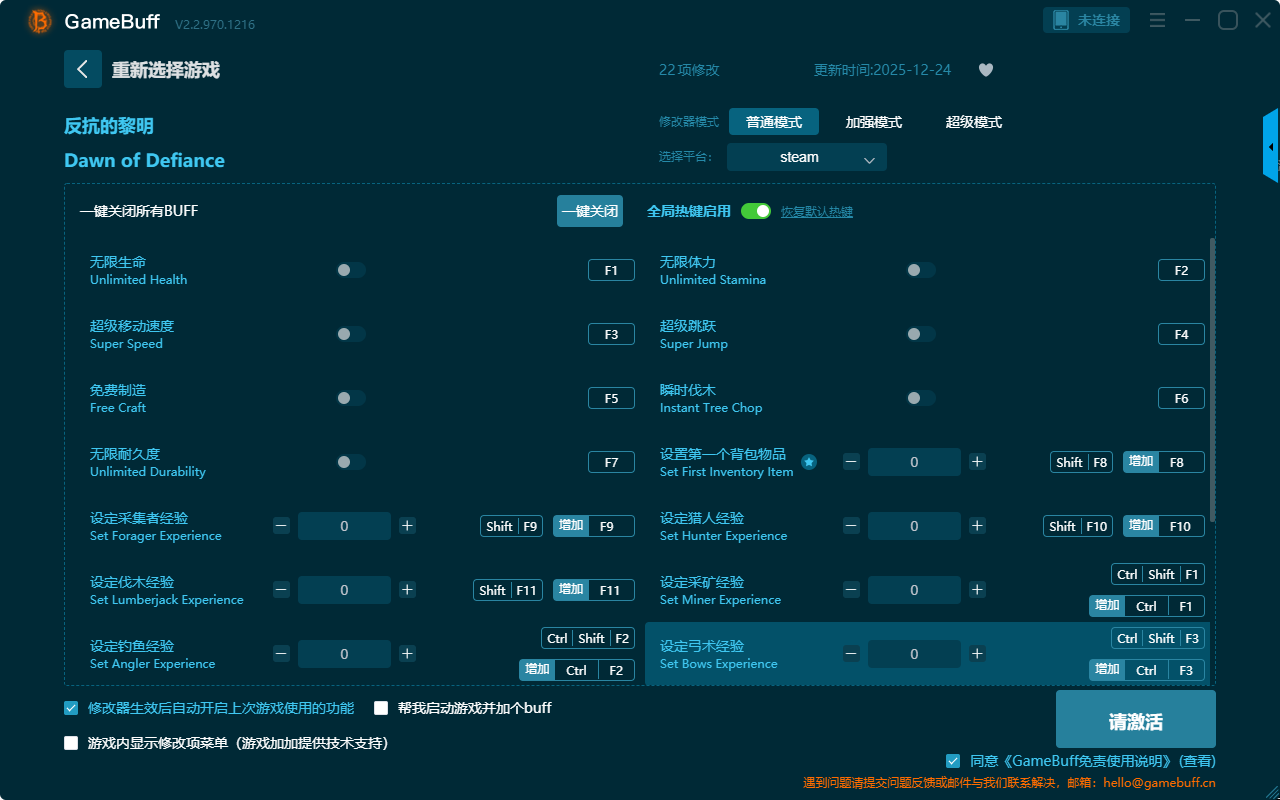This screenshot has height=800, width=1280.
Task: Switch to 加强模式 enhanced mode tab
Action: [x=873, y=122]
